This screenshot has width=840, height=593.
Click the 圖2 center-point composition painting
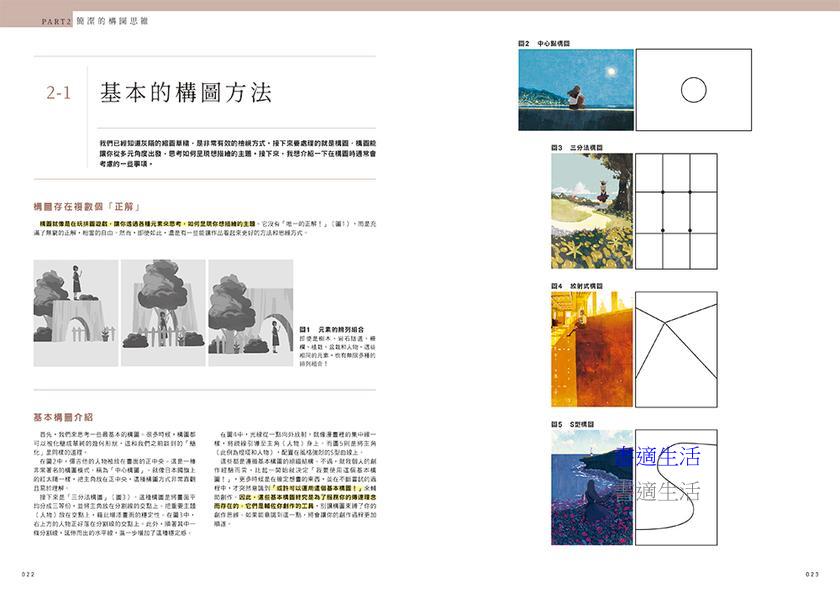coord(575,90)
